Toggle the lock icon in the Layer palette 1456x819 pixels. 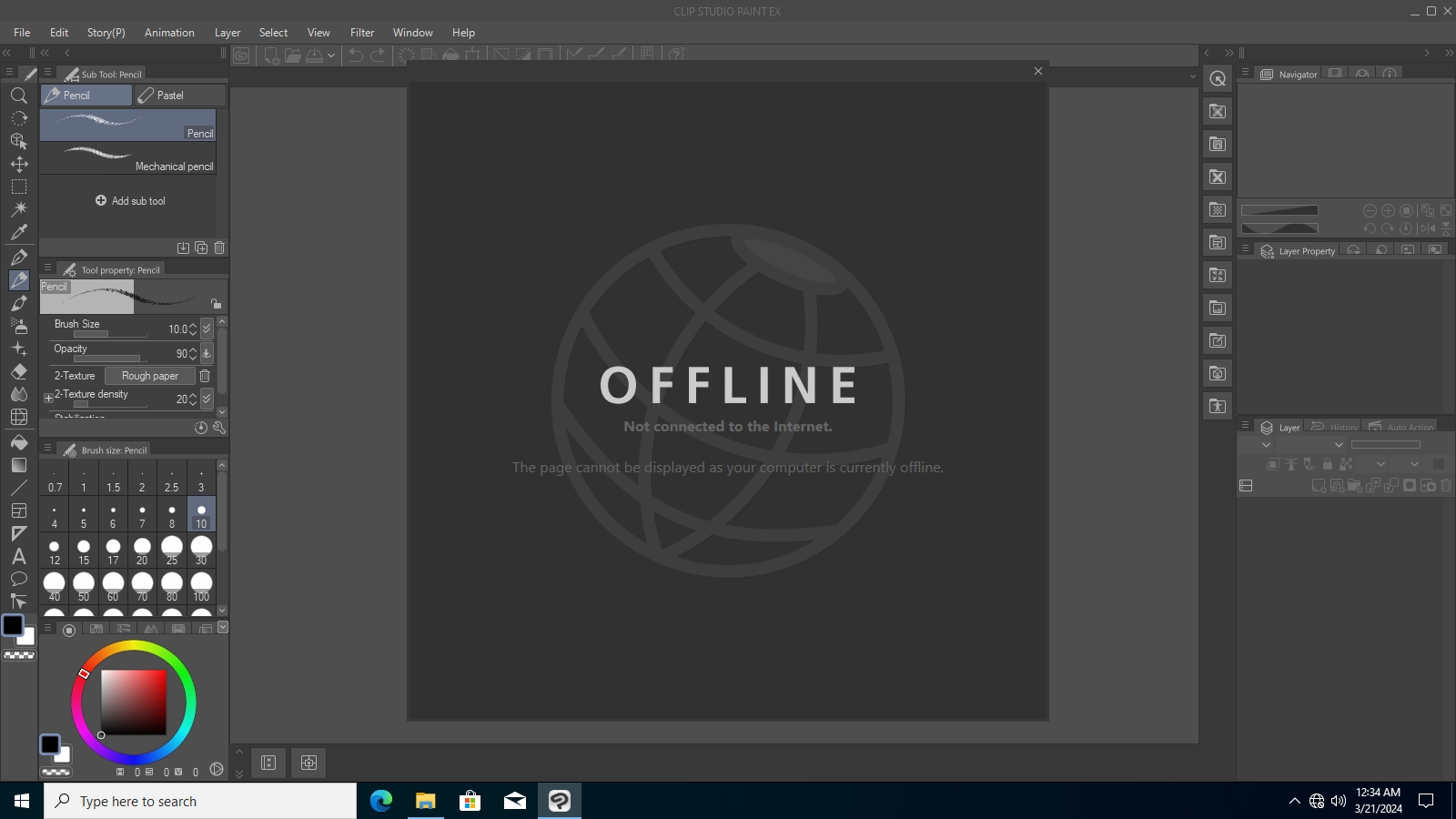(1328, 464)
